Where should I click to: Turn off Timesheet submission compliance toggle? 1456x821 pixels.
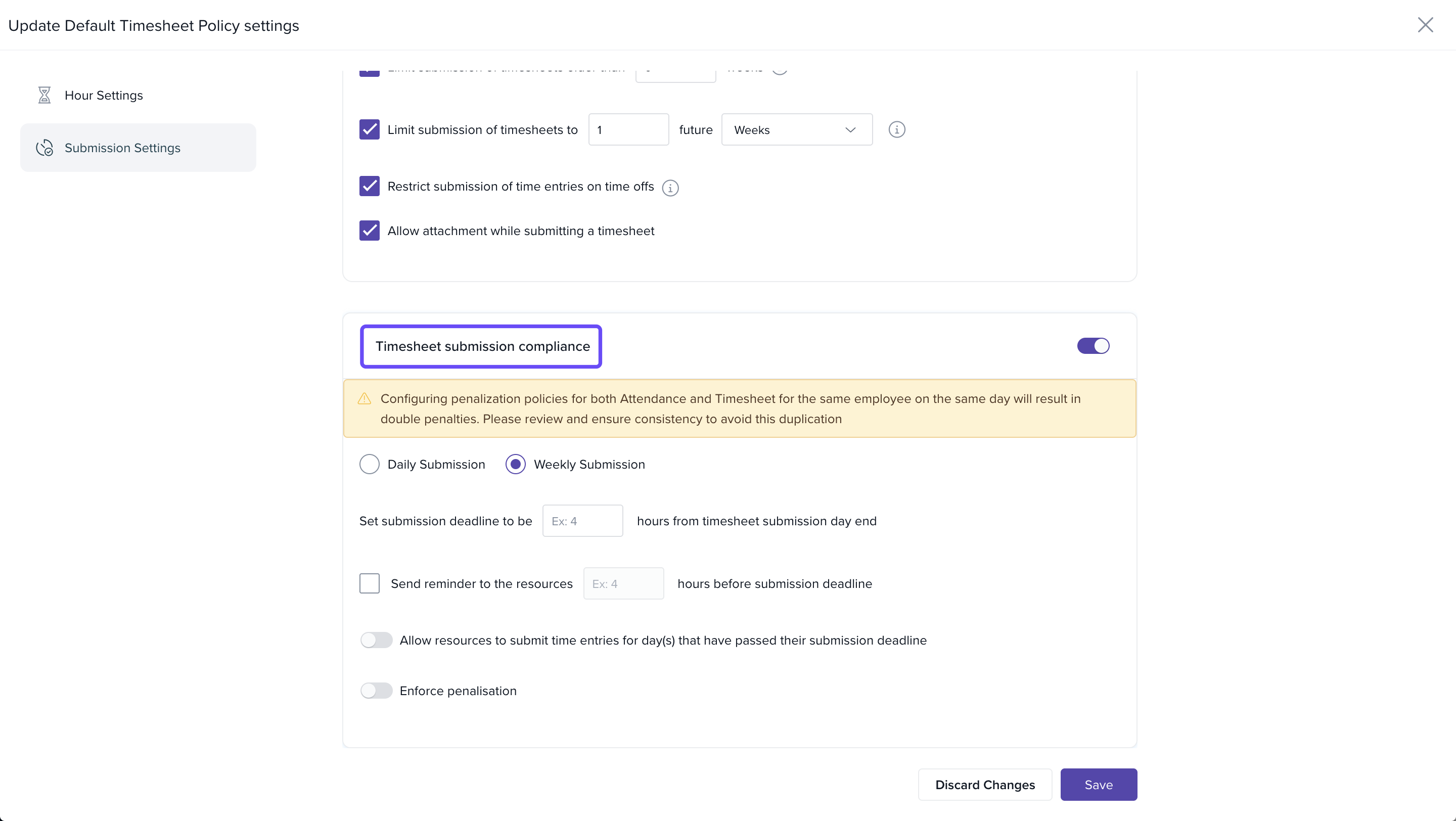(x=1093, y=346)
